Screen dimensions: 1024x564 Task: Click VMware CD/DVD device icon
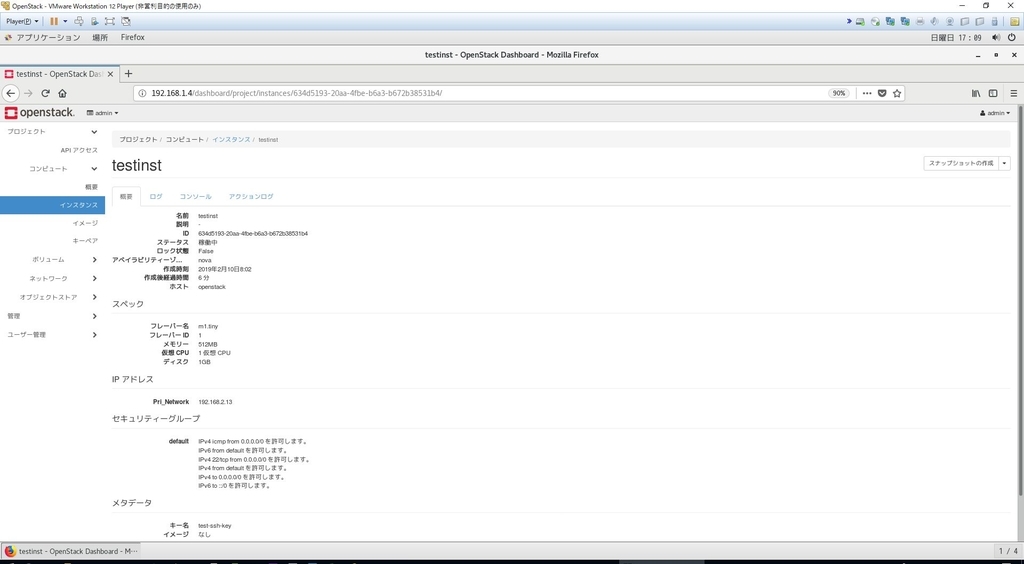tap(875, 22)
